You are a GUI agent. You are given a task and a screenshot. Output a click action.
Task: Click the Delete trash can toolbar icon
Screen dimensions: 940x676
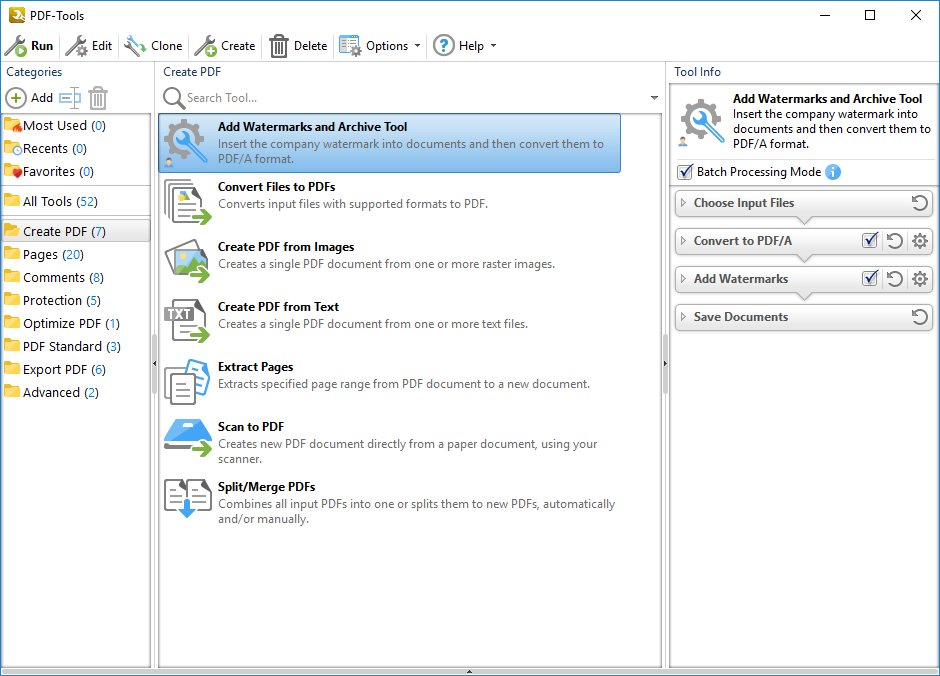pos(279,46)
